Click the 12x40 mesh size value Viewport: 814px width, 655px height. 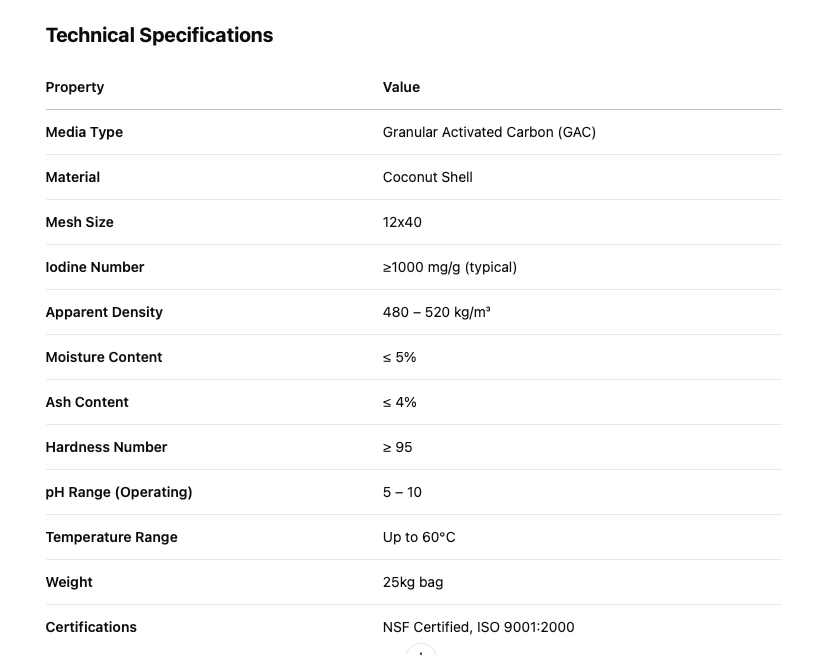(402, 222)
